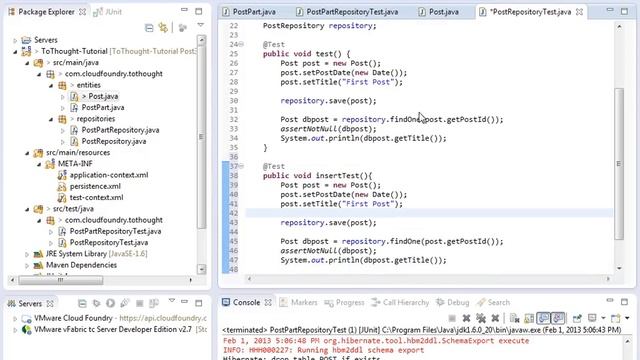The height and width of the screenshot is (360, 640).
Task: Click the Open Console icon
Action: pyautogui.click(x=615, y=318)
